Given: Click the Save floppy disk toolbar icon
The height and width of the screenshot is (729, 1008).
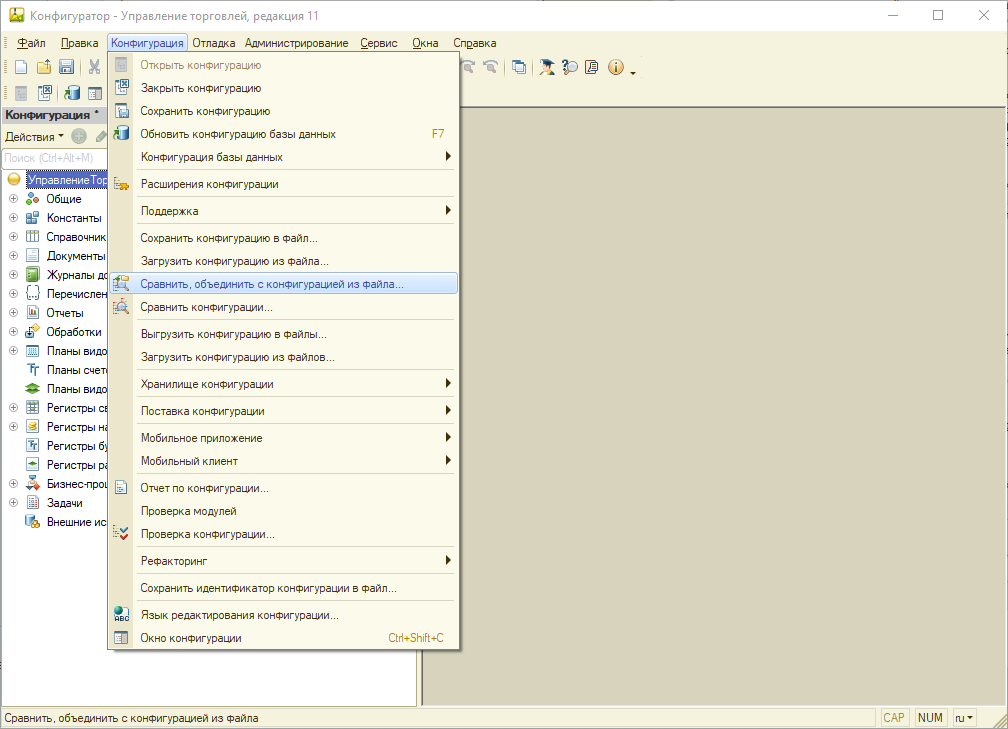Looking at the screenshot, I should coord(66,67).
